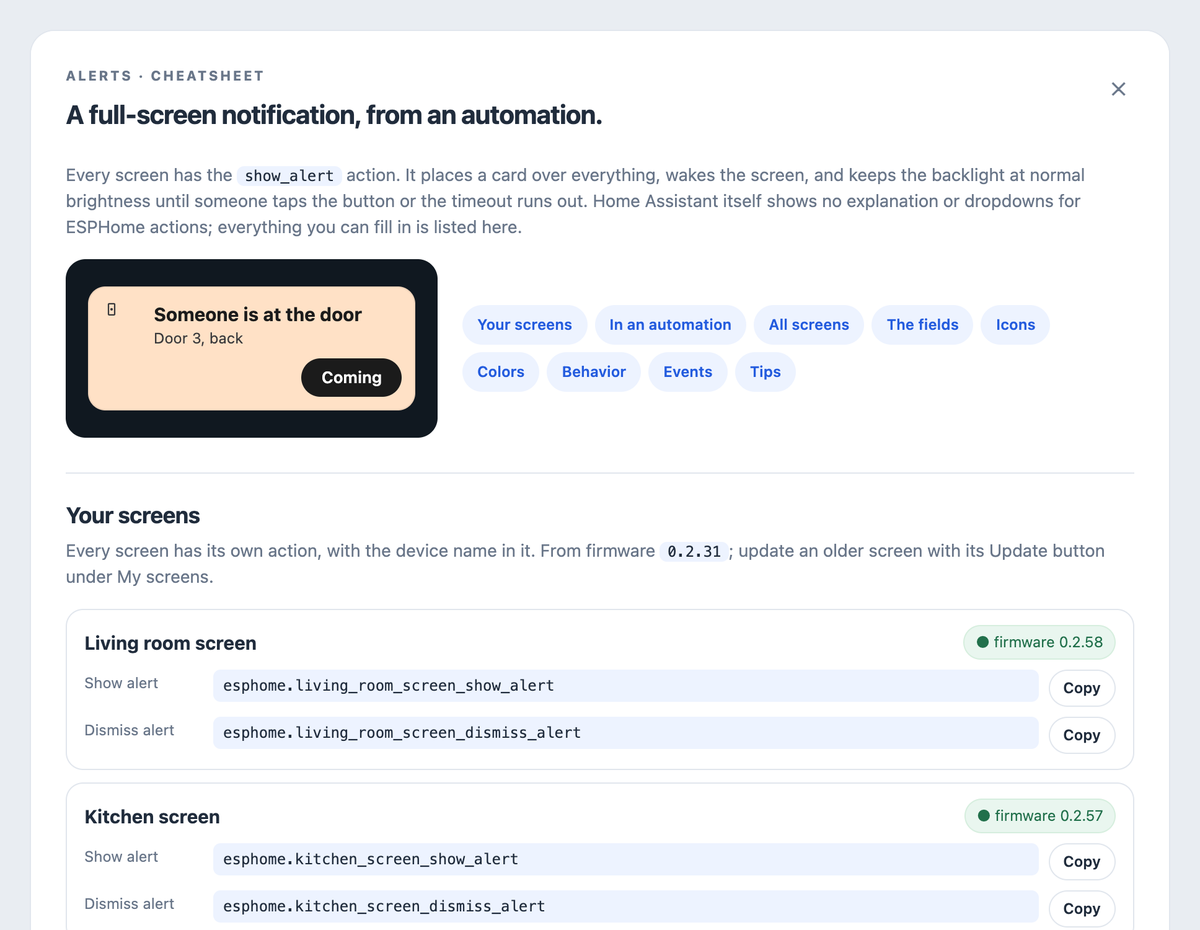Go to the Tips section

pyautogui.click(x=765, y=372)
